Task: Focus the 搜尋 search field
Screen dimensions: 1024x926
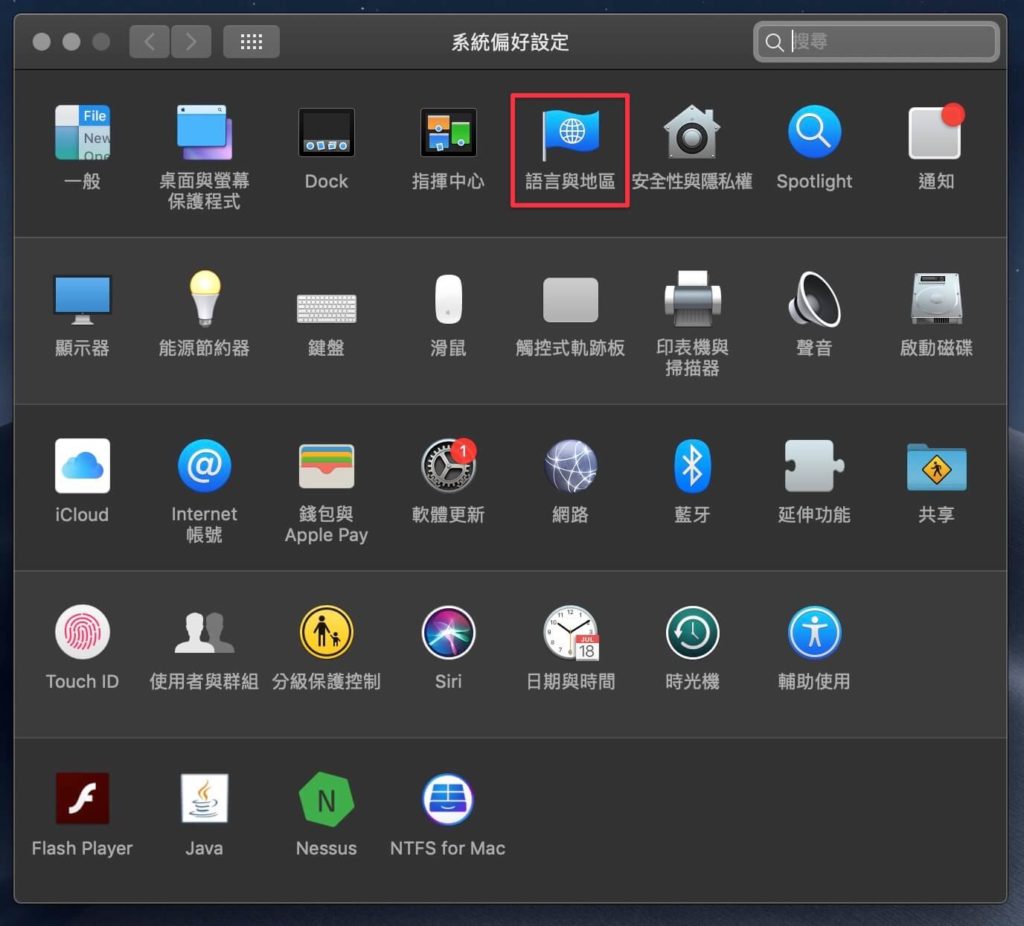Action: [876, 42]
